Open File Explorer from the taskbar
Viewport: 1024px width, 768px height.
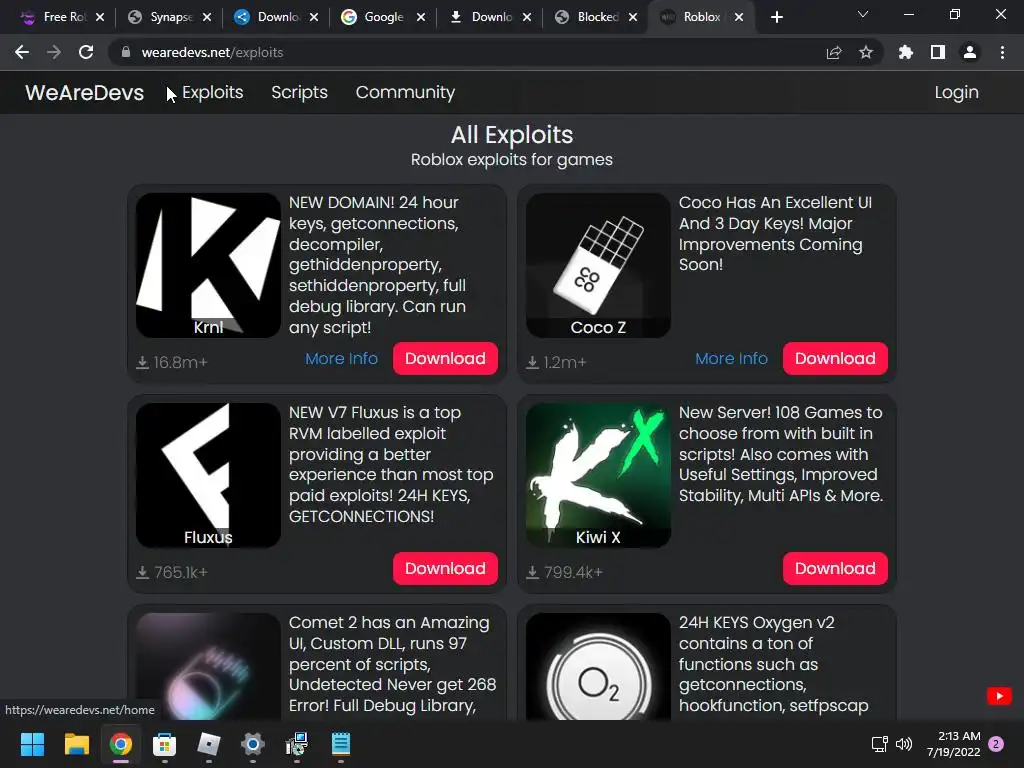(x=76, y=744)
